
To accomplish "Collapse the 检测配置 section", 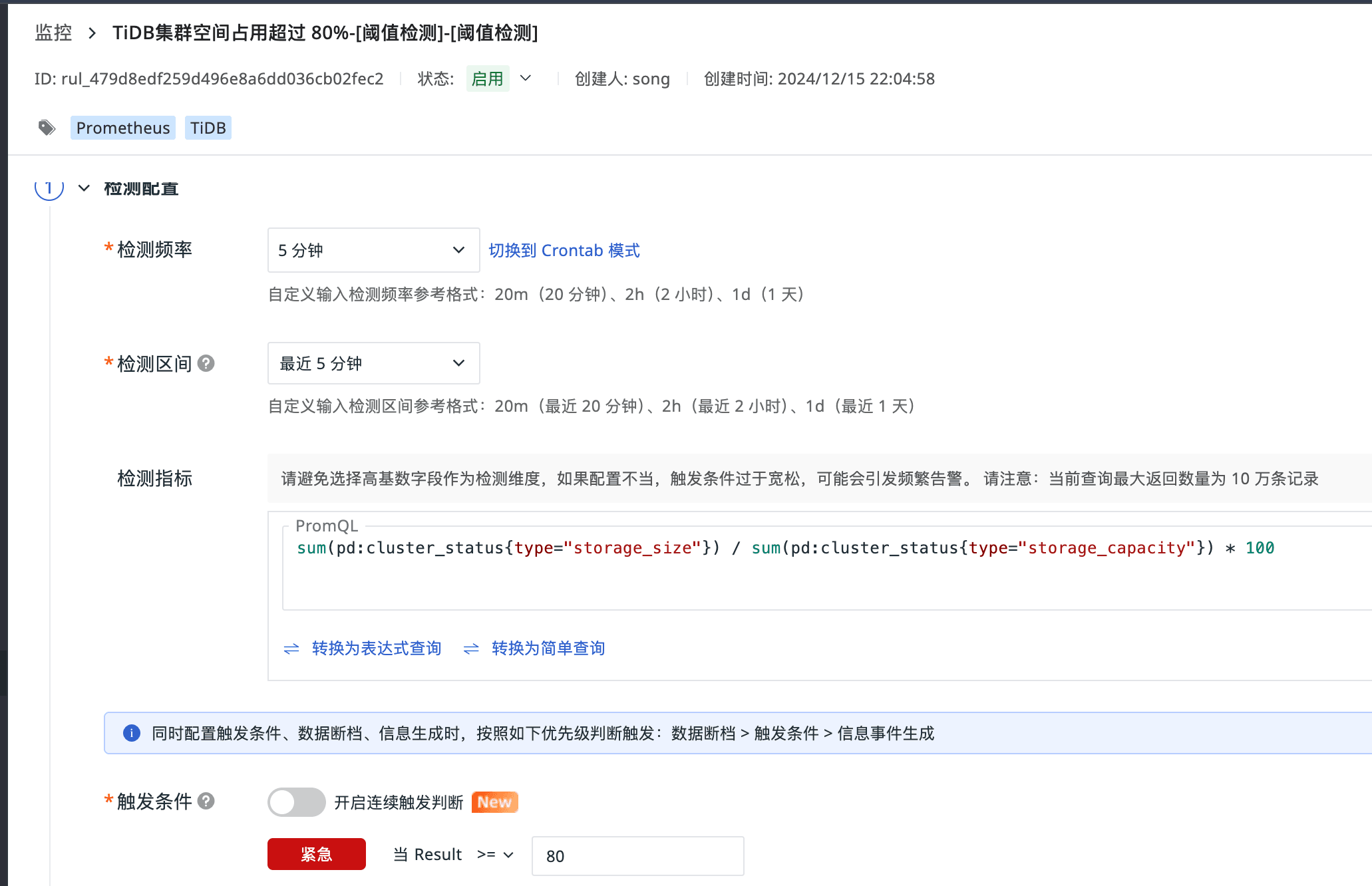I will (x=84, y=188).
